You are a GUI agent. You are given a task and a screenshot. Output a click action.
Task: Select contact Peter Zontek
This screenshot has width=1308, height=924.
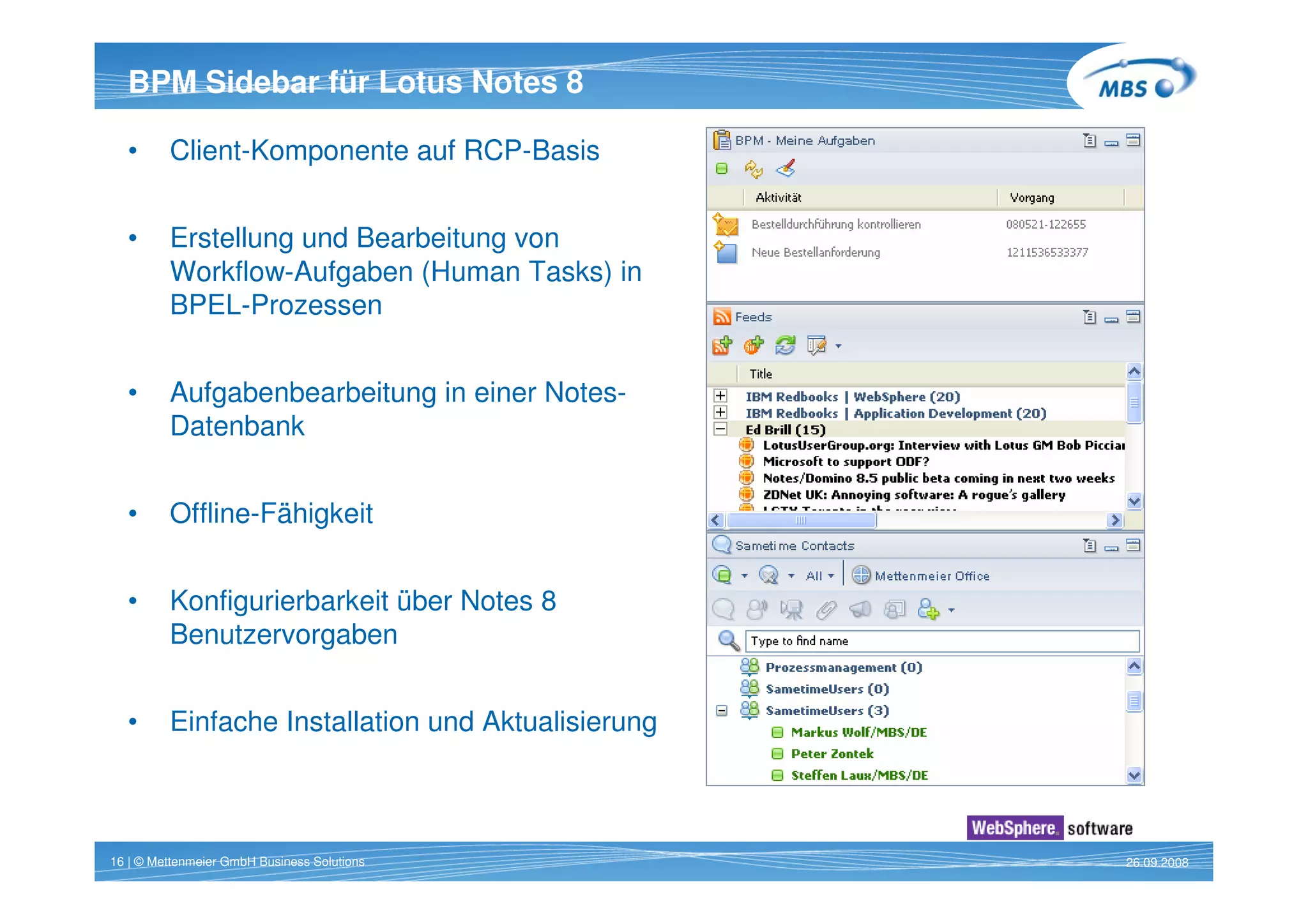point(832,754)
